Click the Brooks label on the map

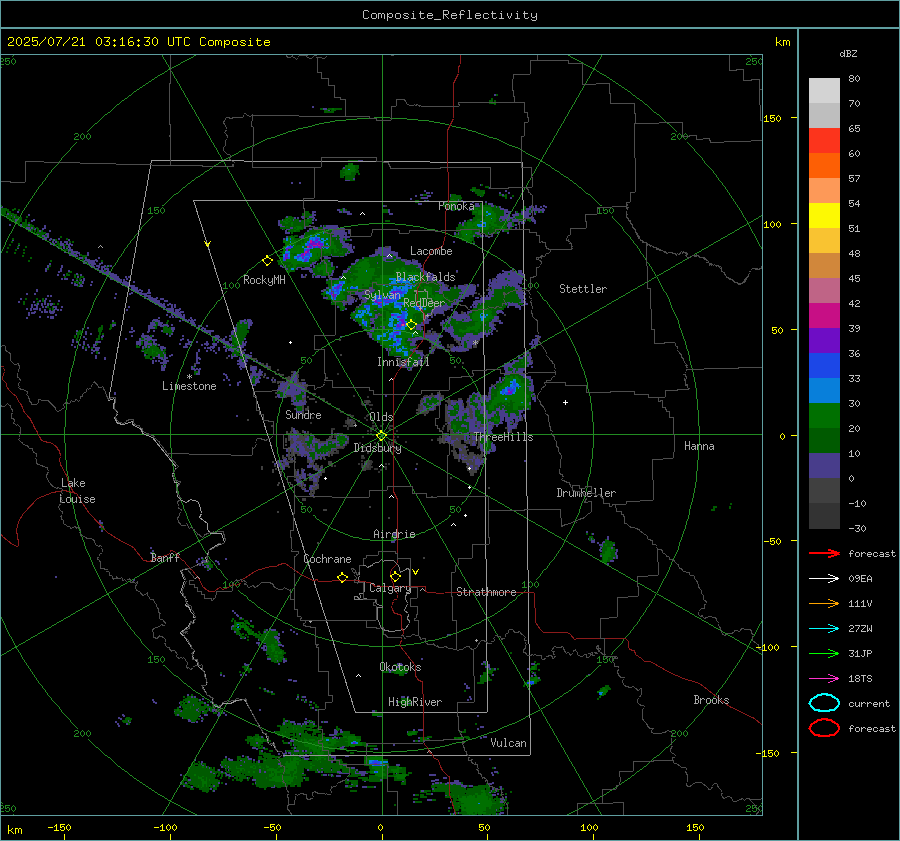[711, 700]
